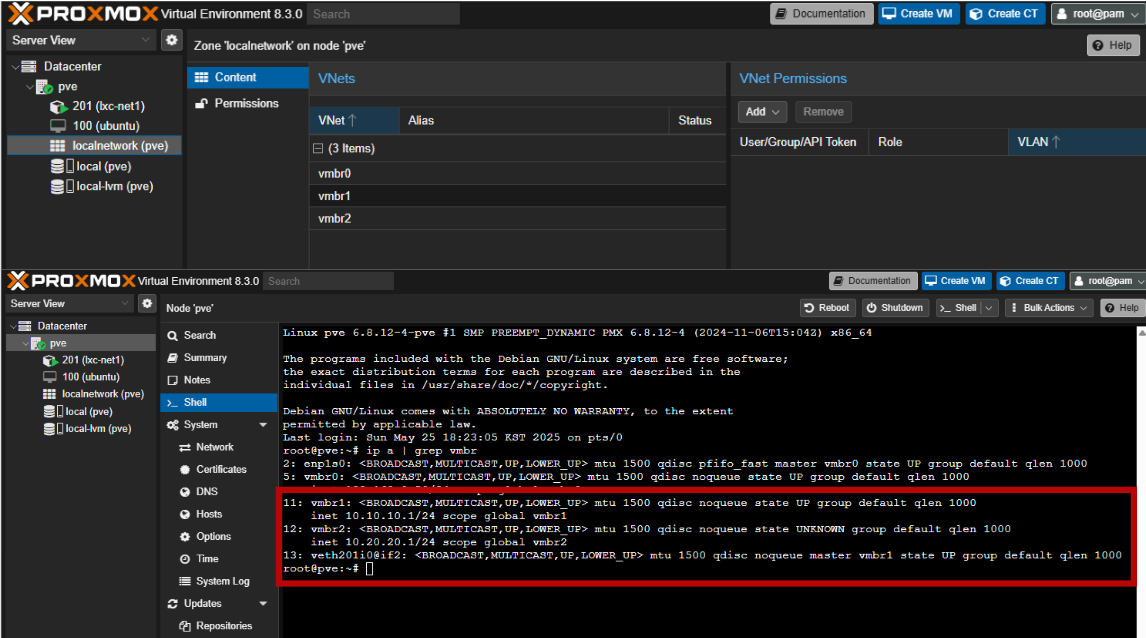
Task: Open the Certificates panel under System
Action: point(219,469)
